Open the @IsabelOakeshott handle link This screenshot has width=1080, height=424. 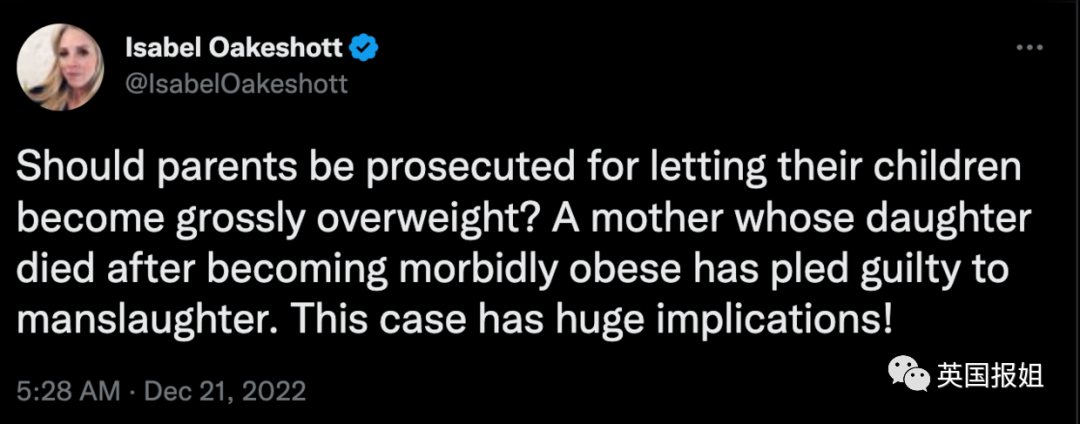click(237, 84)
